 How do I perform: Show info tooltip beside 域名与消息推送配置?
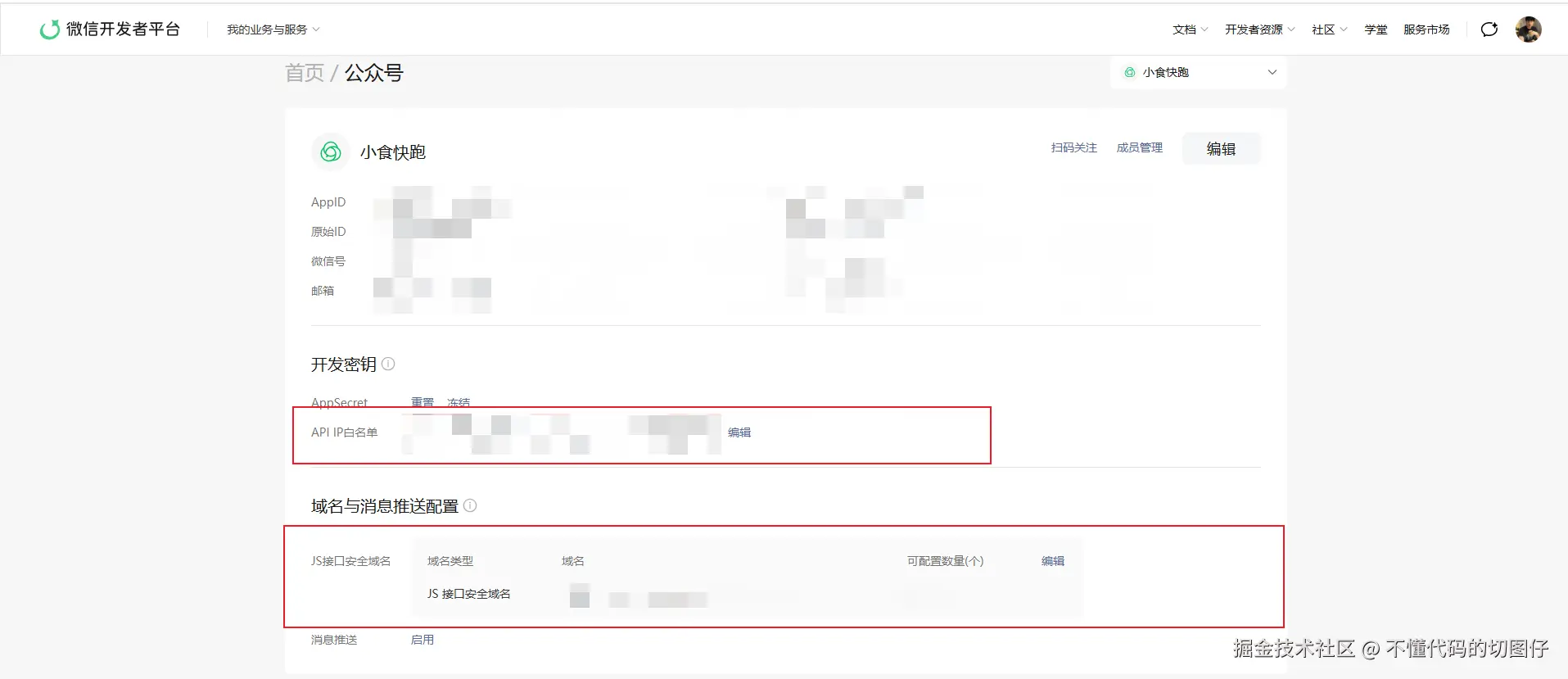pos(470,505)
